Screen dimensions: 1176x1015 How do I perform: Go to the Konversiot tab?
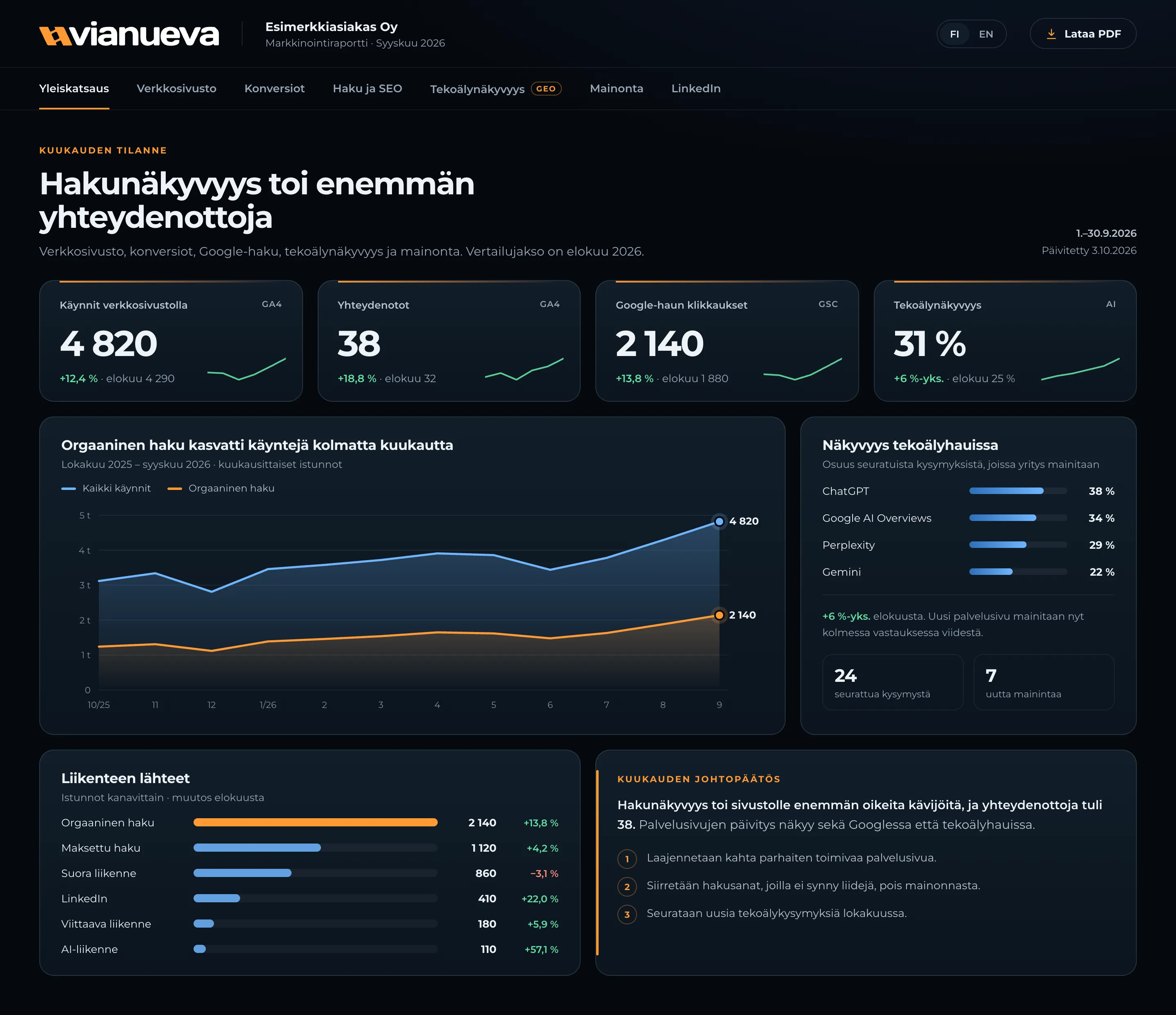pos(274,89)
